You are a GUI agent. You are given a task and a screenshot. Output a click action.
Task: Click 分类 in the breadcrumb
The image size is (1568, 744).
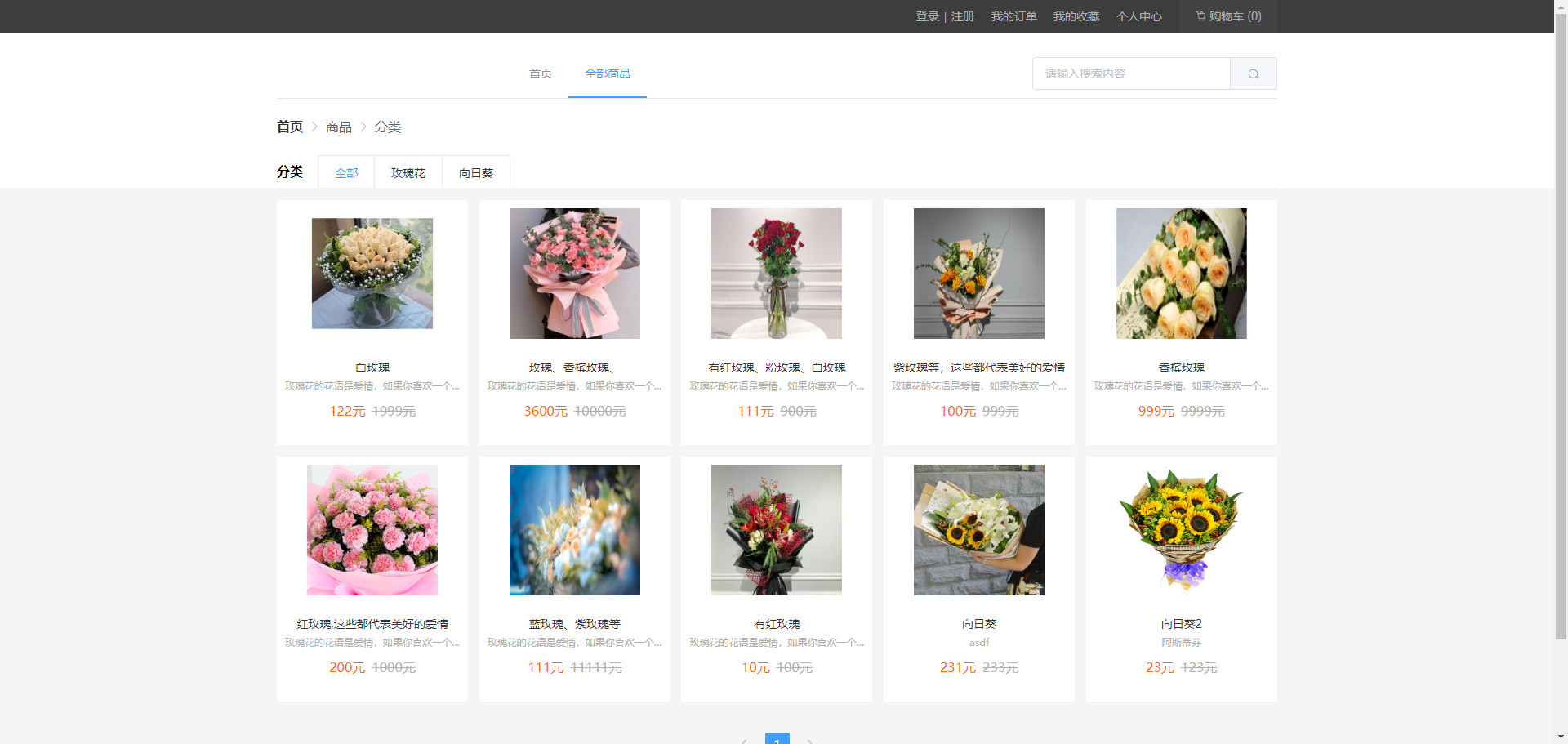[388, 127]
